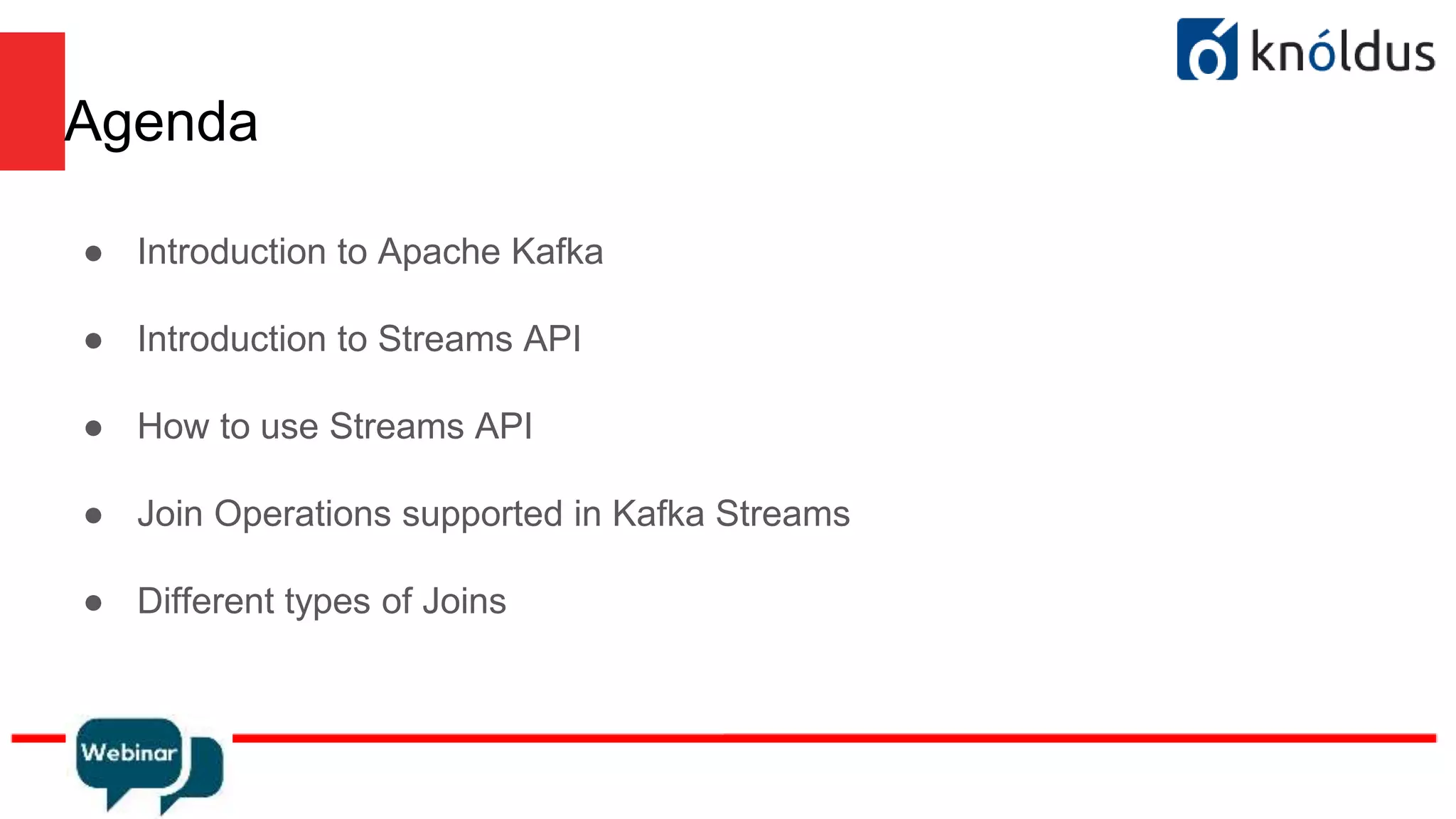This screenshot has height=819, width=1456.
Task: Click the bullet dot before Join Operations
Action: [93, 515]
